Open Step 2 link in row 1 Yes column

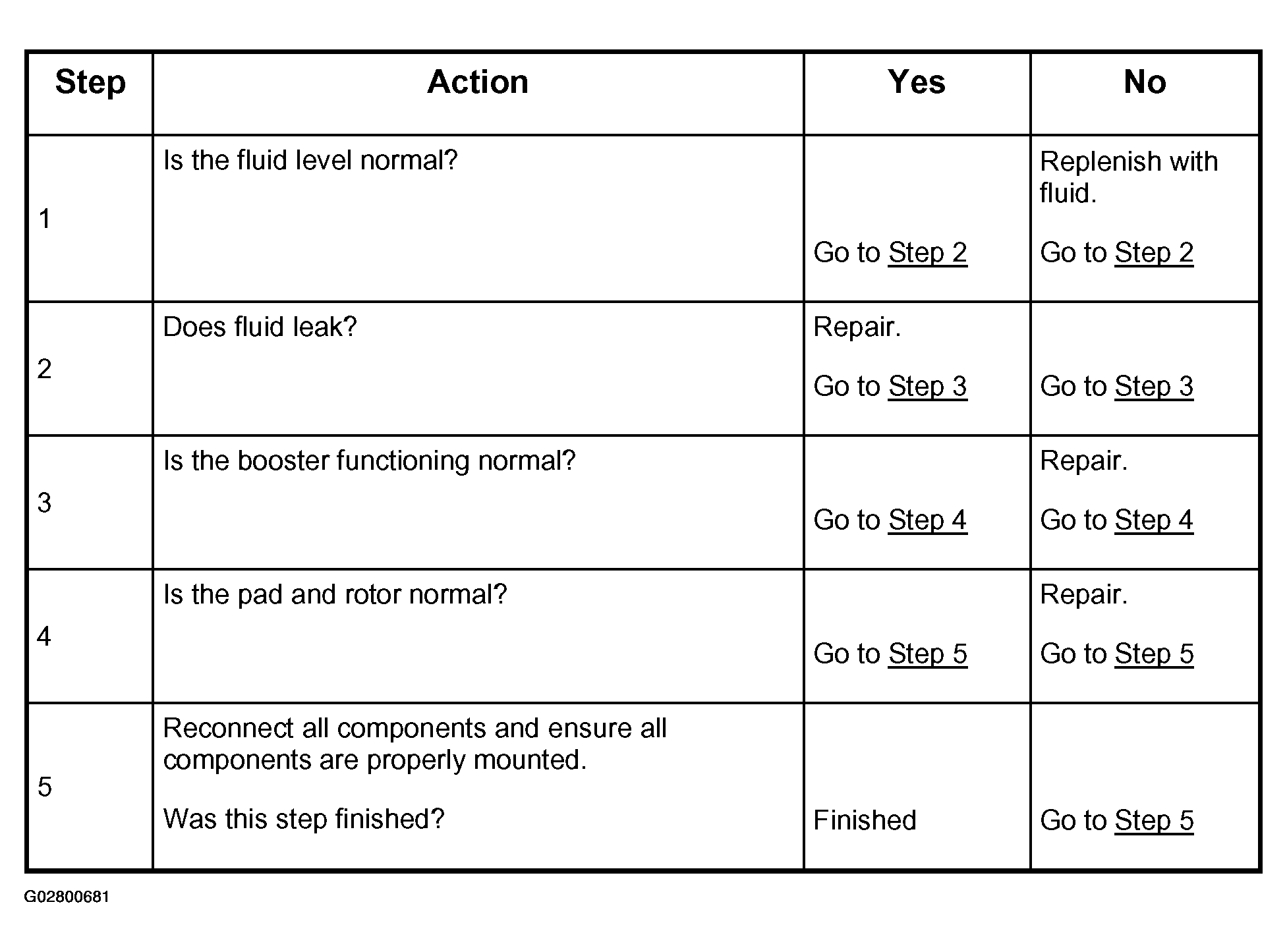(927, 253)
